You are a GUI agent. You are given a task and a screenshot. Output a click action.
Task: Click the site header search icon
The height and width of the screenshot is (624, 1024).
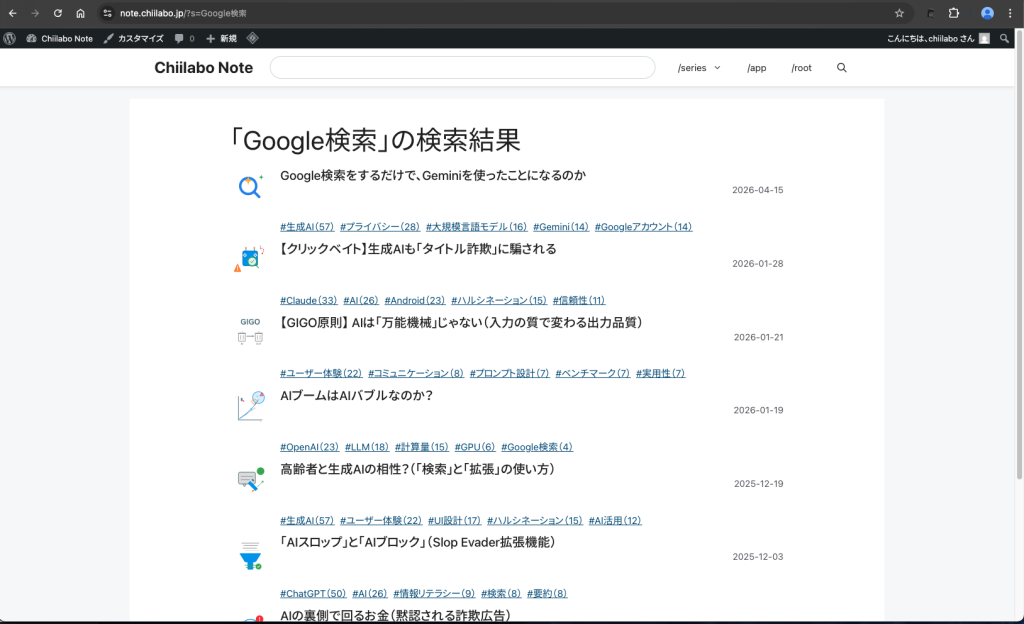coord(842,68)
